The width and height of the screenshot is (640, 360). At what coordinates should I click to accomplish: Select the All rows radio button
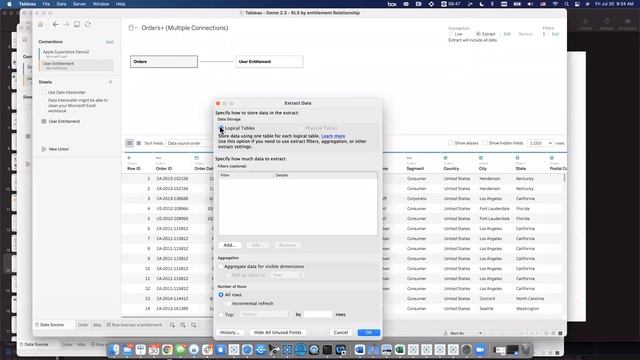point(221,295)
